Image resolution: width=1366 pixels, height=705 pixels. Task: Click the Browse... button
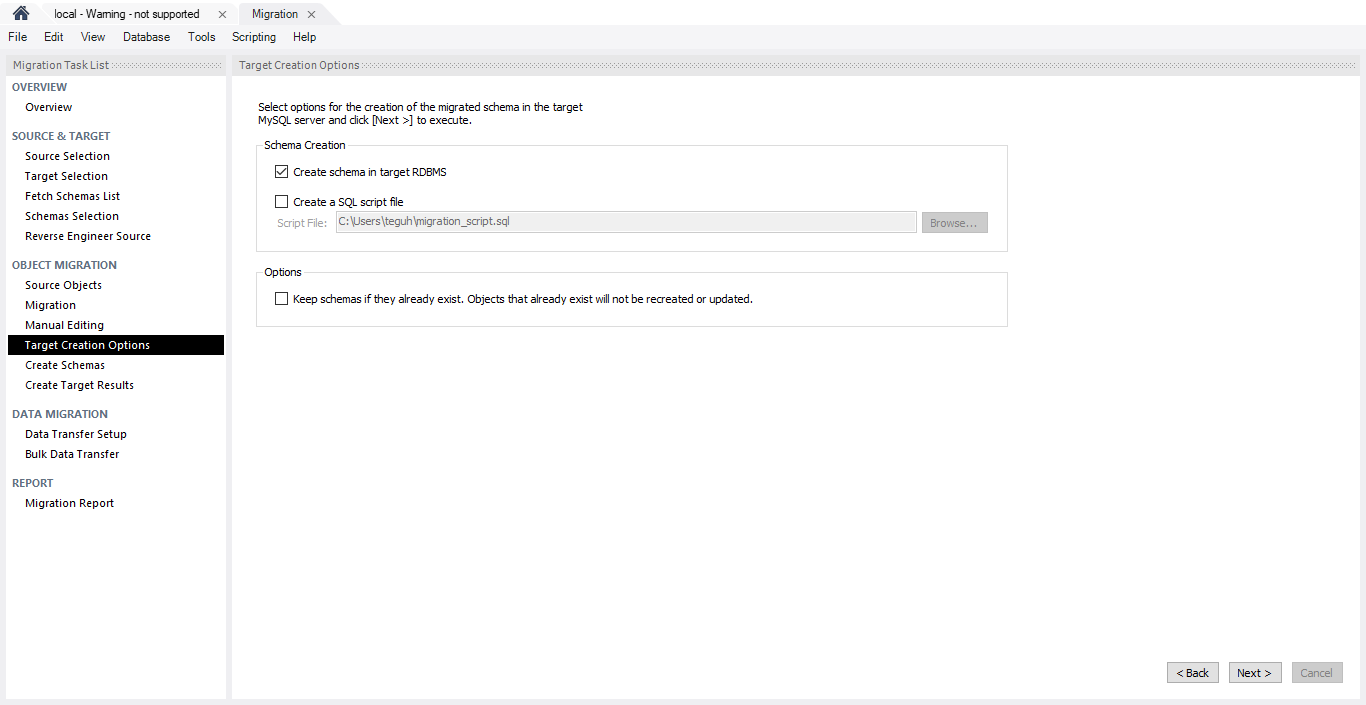click(954, 222)
